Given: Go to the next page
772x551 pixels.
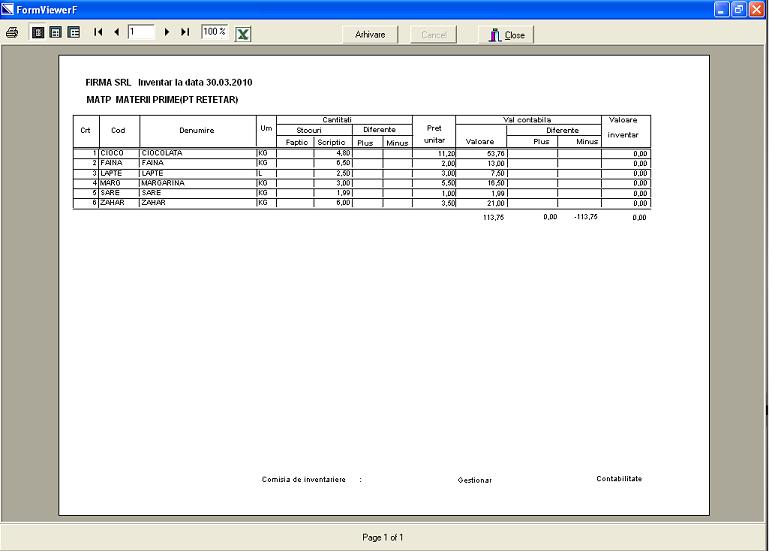Looking at the screenshot, I should [x=167, y=33].
